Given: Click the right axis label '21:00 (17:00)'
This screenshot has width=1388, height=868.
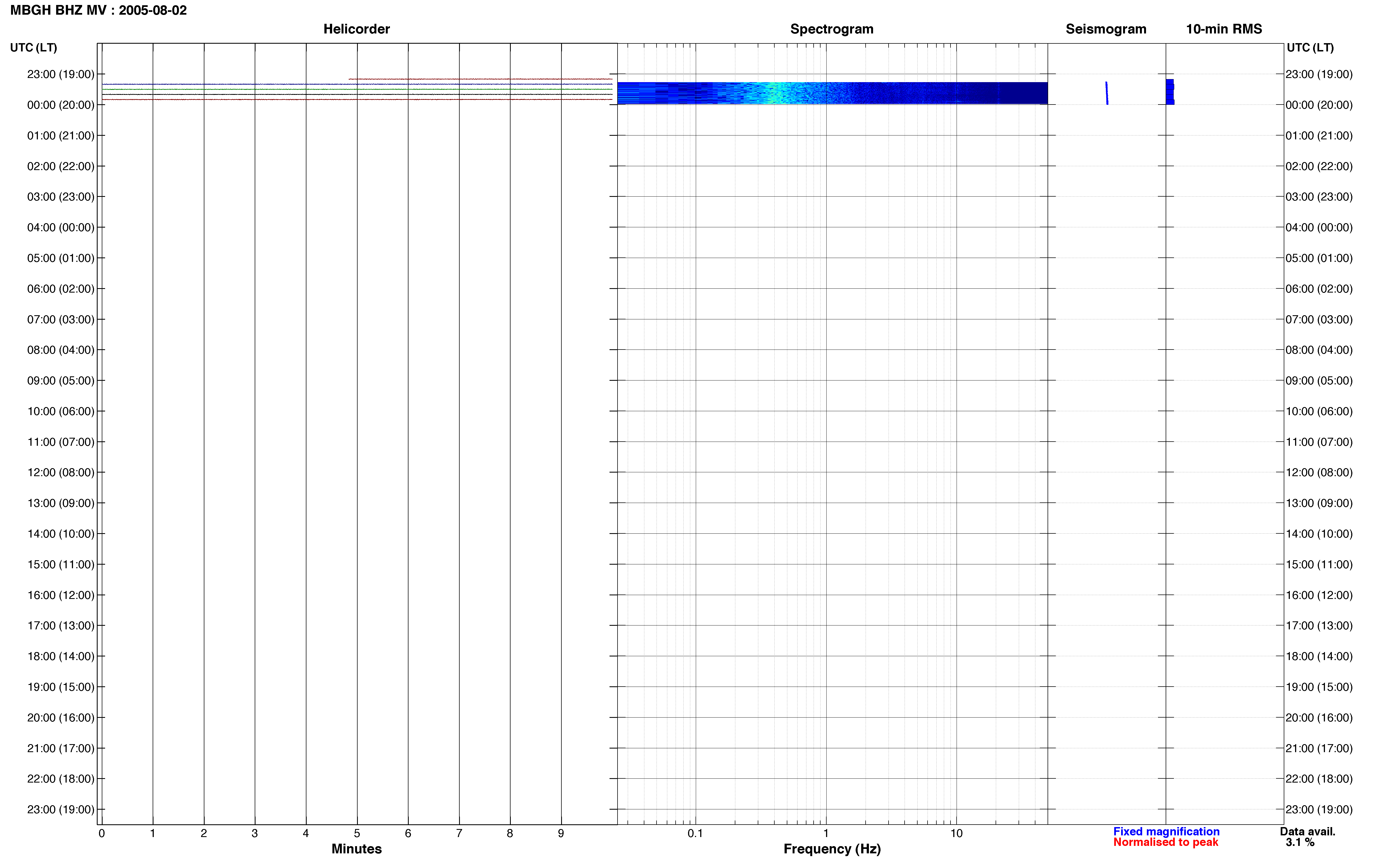Looking at the screenshot, I should tap(1319, 749).
